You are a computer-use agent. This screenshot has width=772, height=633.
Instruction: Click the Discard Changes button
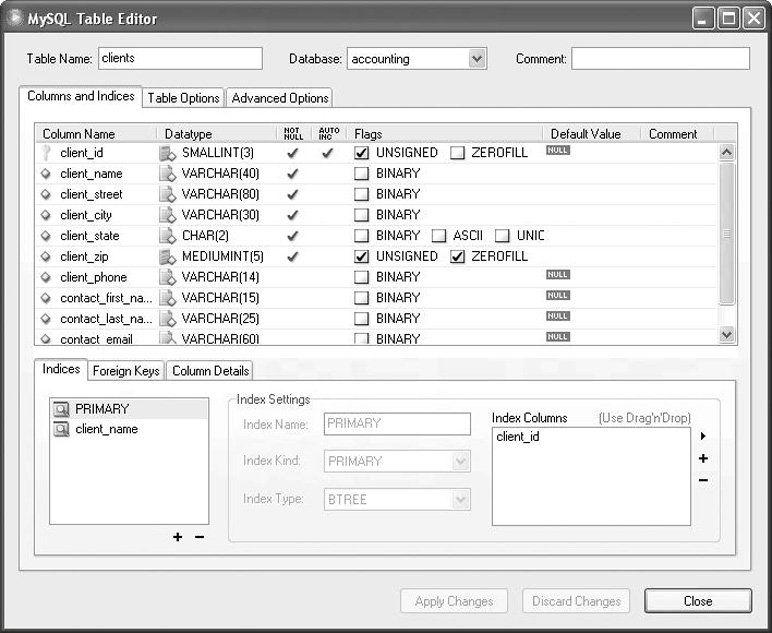[576, 601]
